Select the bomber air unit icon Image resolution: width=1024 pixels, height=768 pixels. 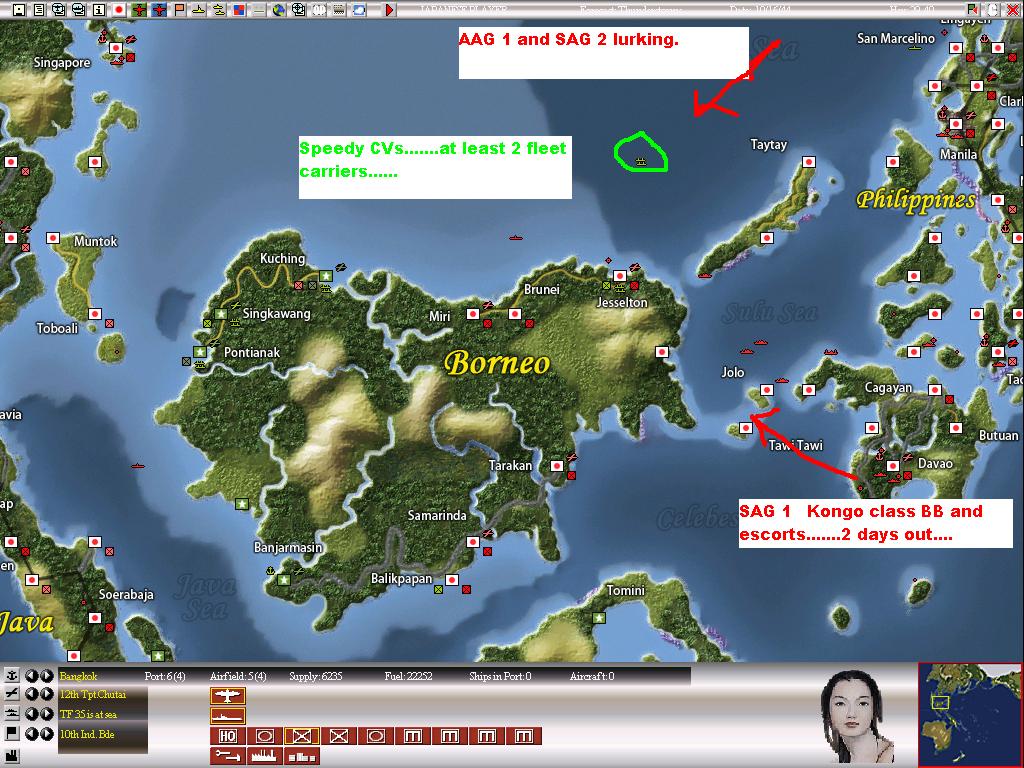(227, 696)
